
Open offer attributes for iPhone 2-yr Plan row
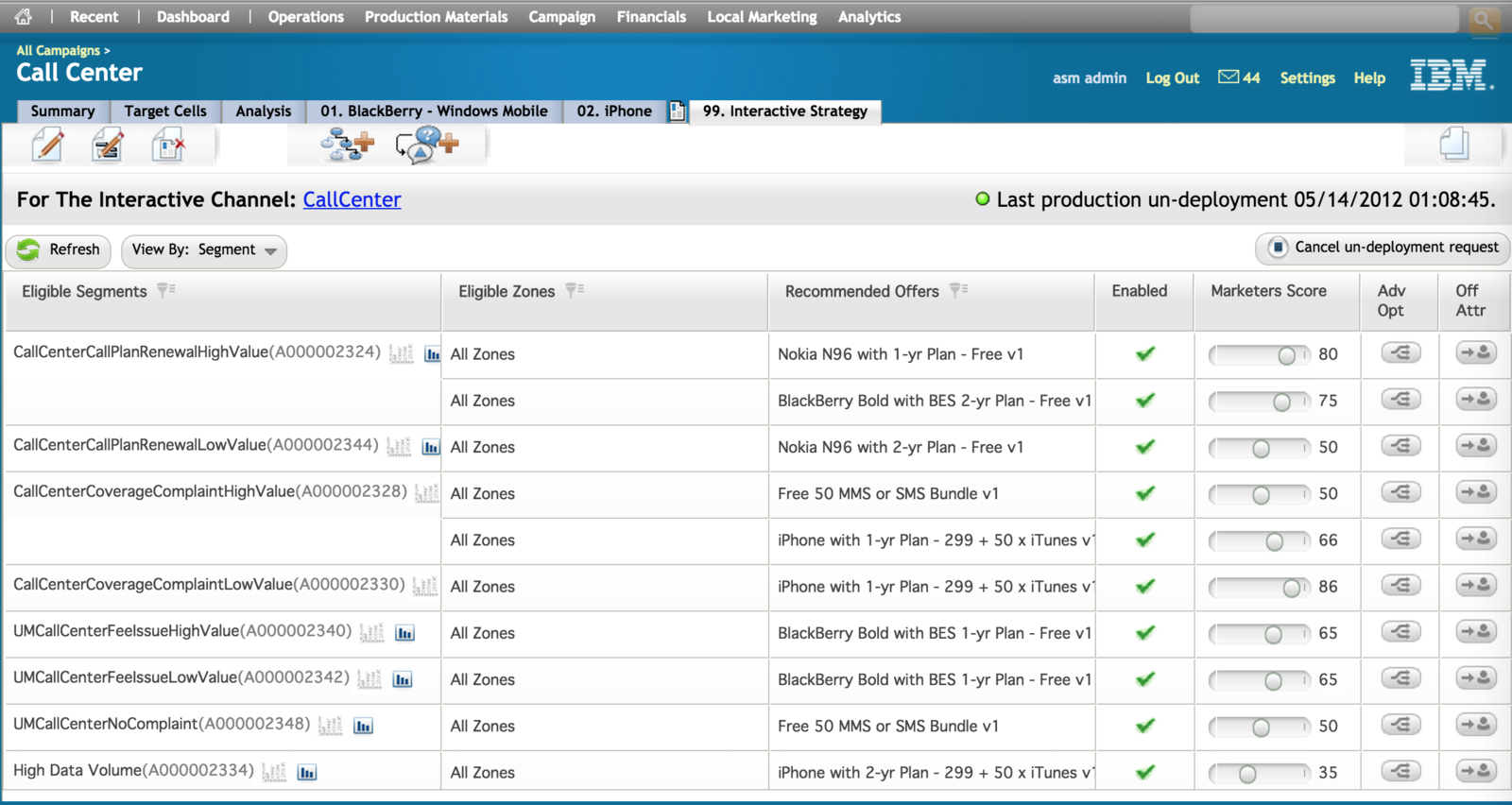tap(1475, 771)
